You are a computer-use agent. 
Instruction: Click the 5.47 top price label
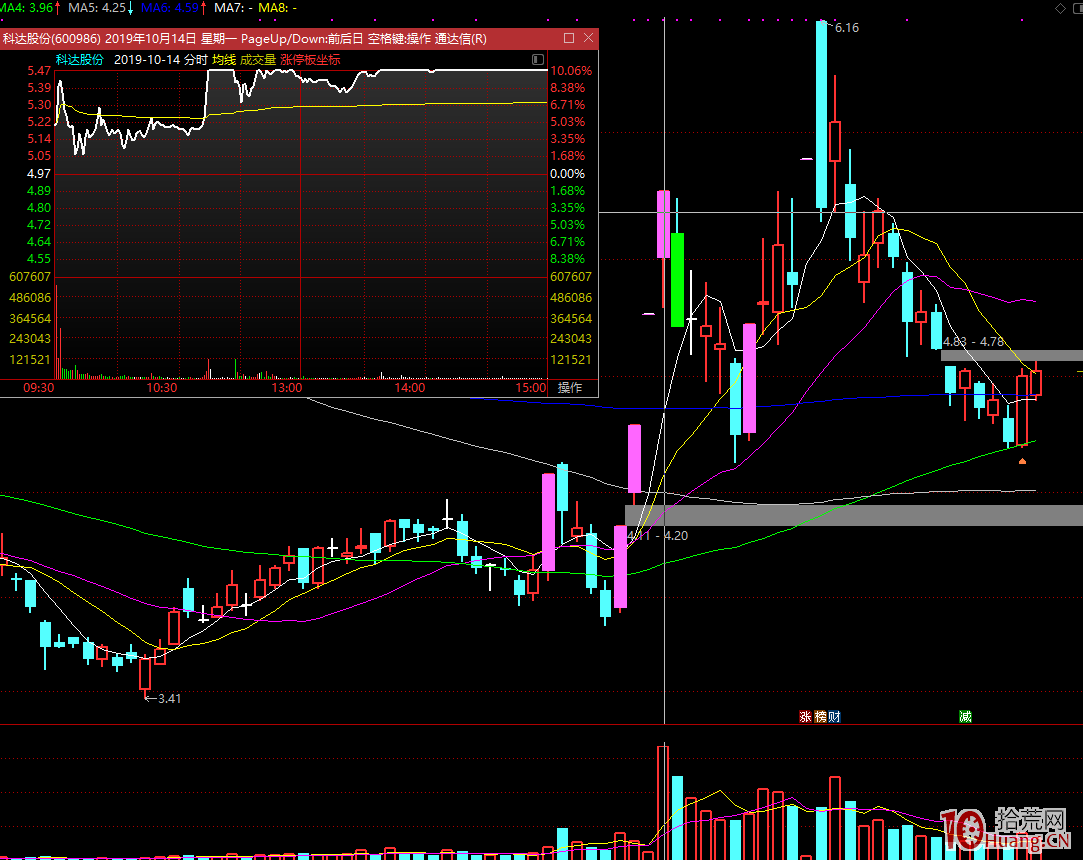click(39, 70)
